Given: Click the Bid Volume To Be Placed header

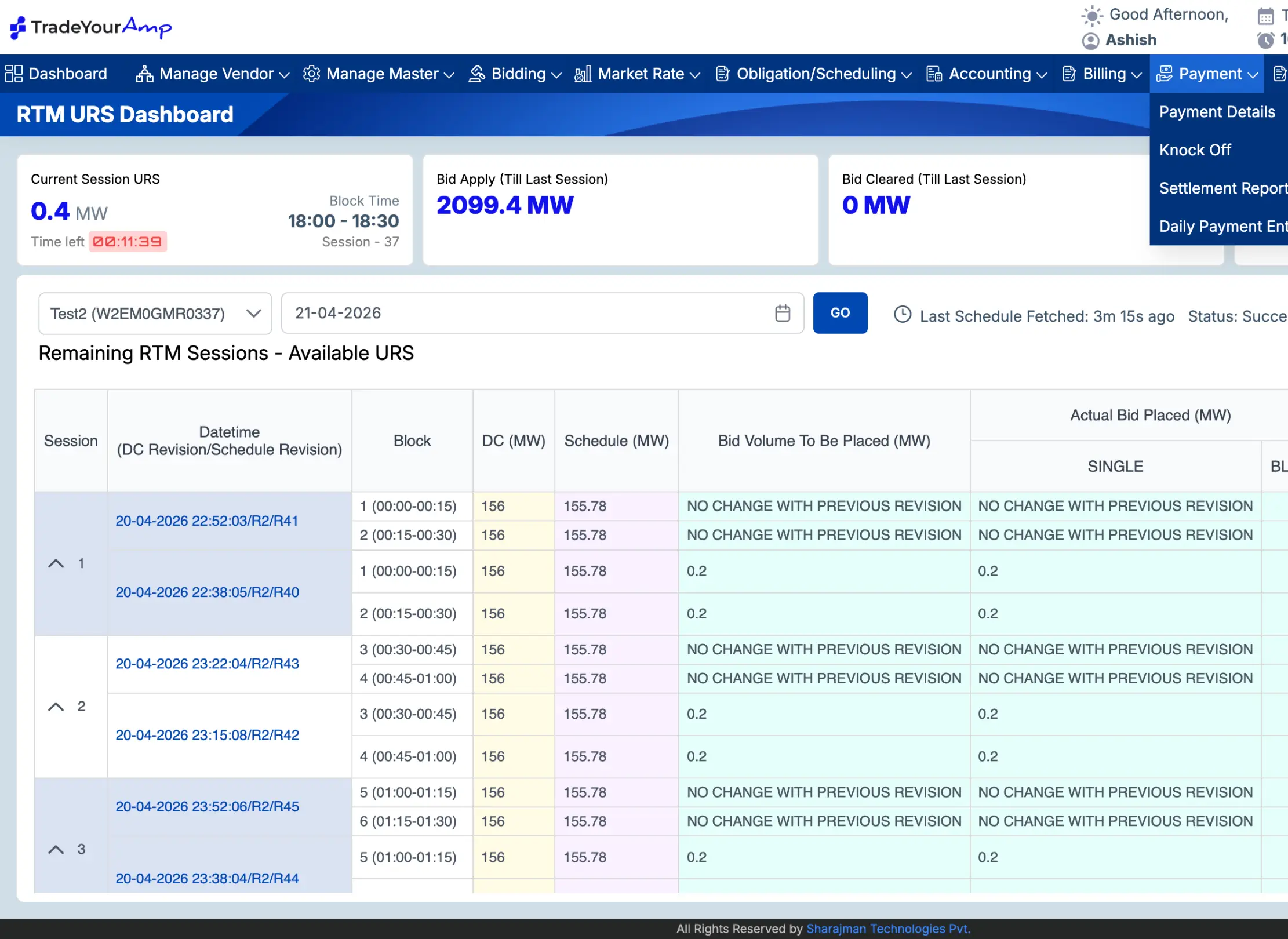Looking at the screenshot, I should 824,441.
